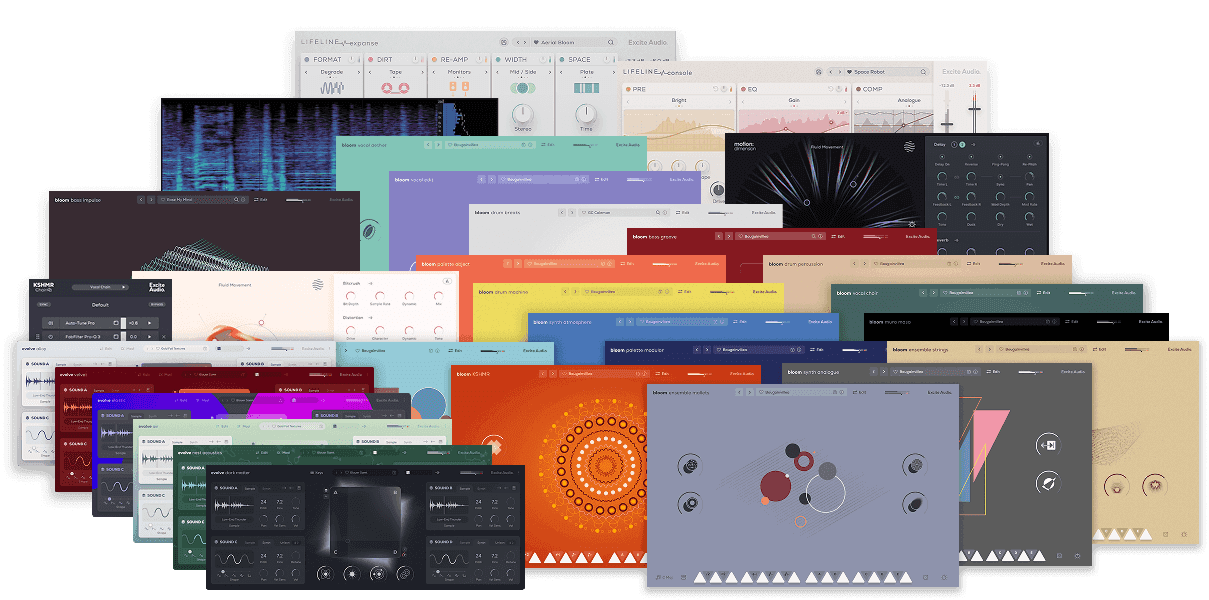Favorite the Aerial Bloom preset with the heart icon

(536, 43)
